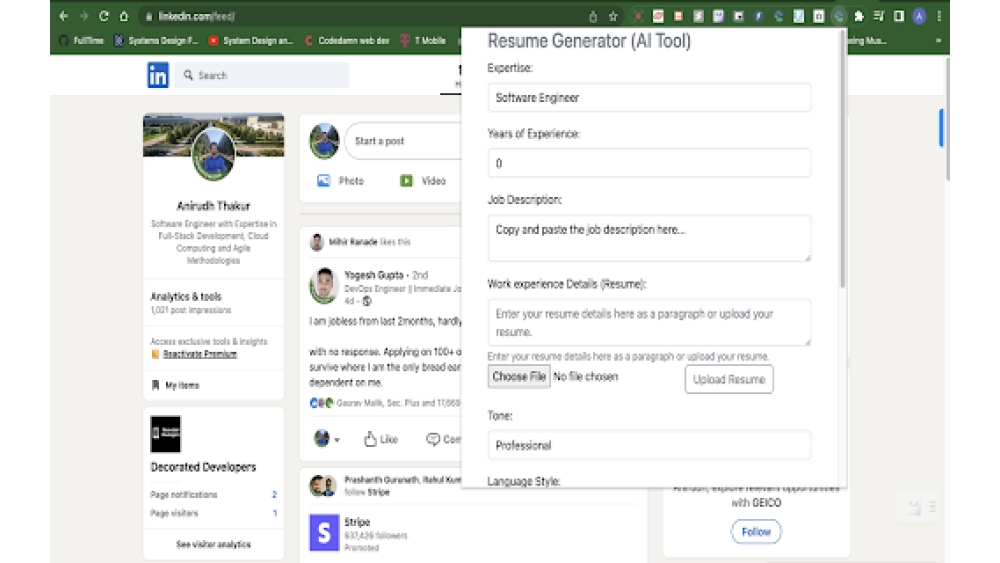Click the Upload Resume button
The width and height of the screenshot is (1000, 563).
(x=729, y=379)
